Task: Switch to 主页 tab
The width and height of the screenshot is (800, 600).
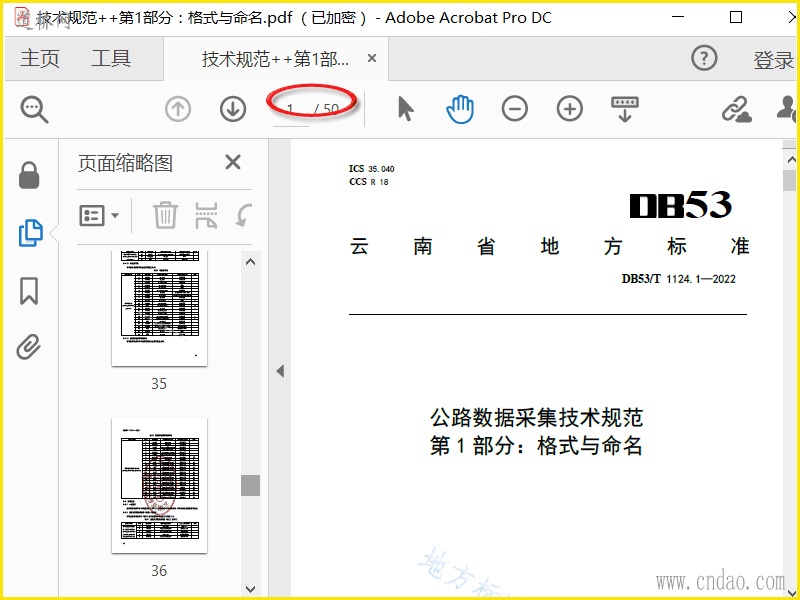Action: click(40, 59)
